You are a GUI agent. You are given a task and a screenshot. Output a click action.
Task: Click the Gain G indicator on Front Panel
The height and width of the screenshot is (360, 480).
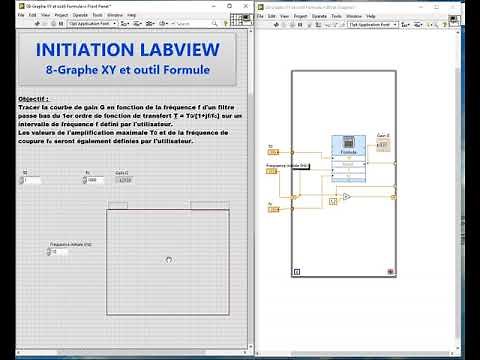click(125, 180)
